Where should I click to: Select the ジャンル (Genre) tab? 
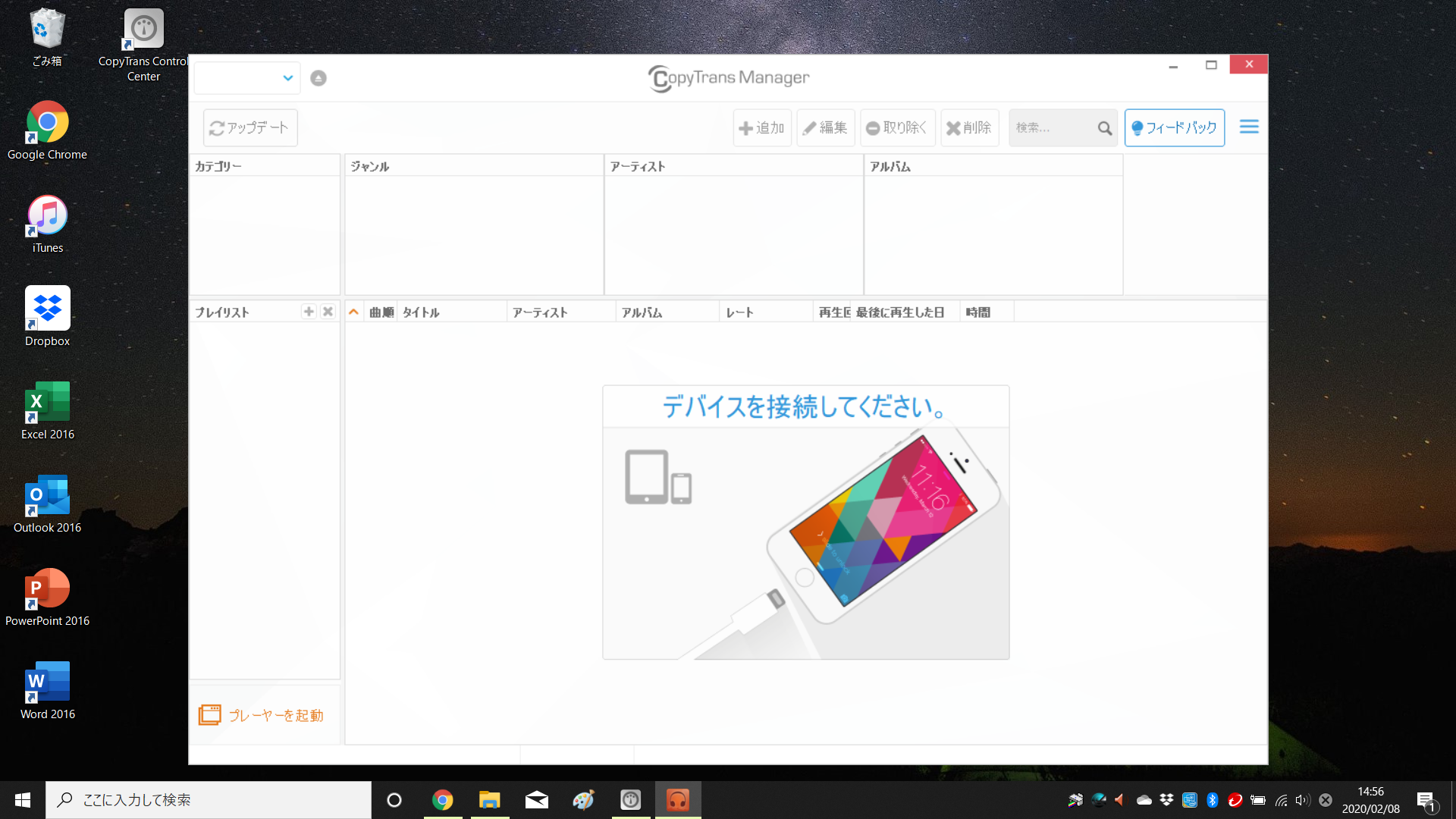pos(472,166)
